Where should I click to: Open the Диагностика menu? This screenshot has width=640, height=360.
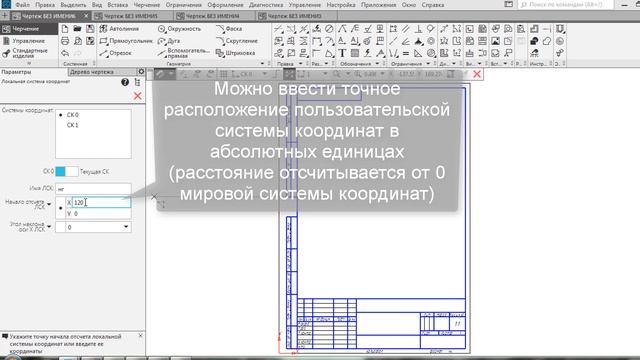pos(266,5)
